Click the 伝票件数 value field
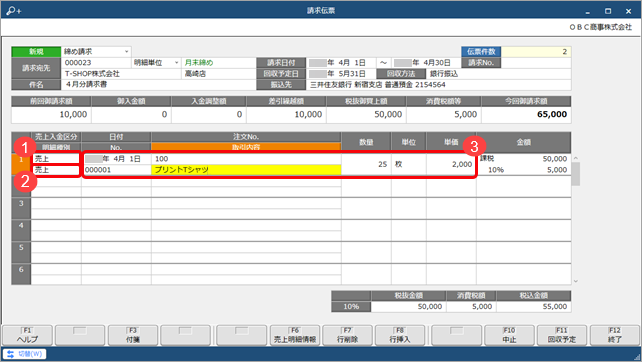Image resolution: width=642 pixels, height=362 pixels. (x=536, y=52)
